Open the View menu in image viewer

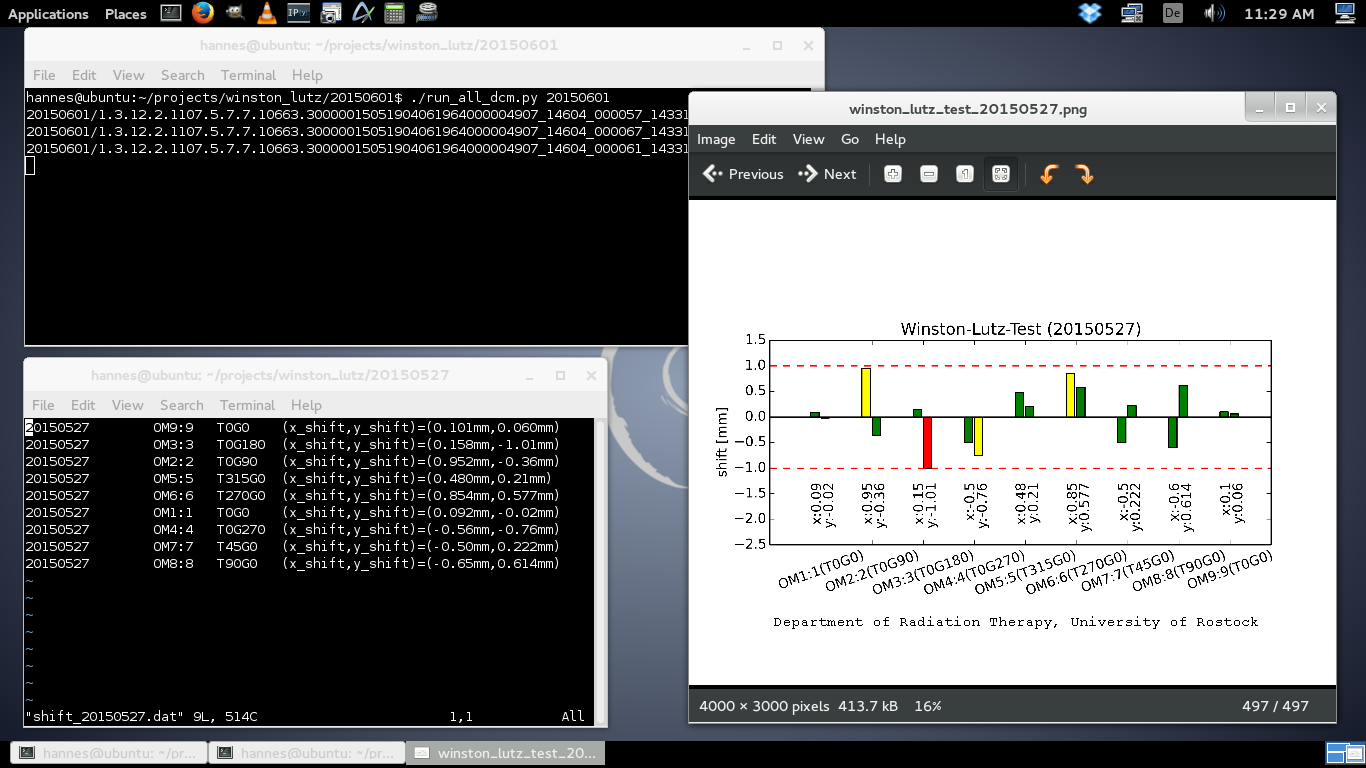click(x=808, y=139)
